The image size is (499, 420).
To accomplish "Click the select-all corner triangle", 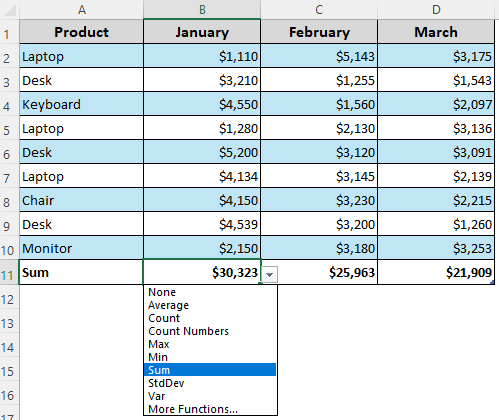I will click(x=10, y=10).
